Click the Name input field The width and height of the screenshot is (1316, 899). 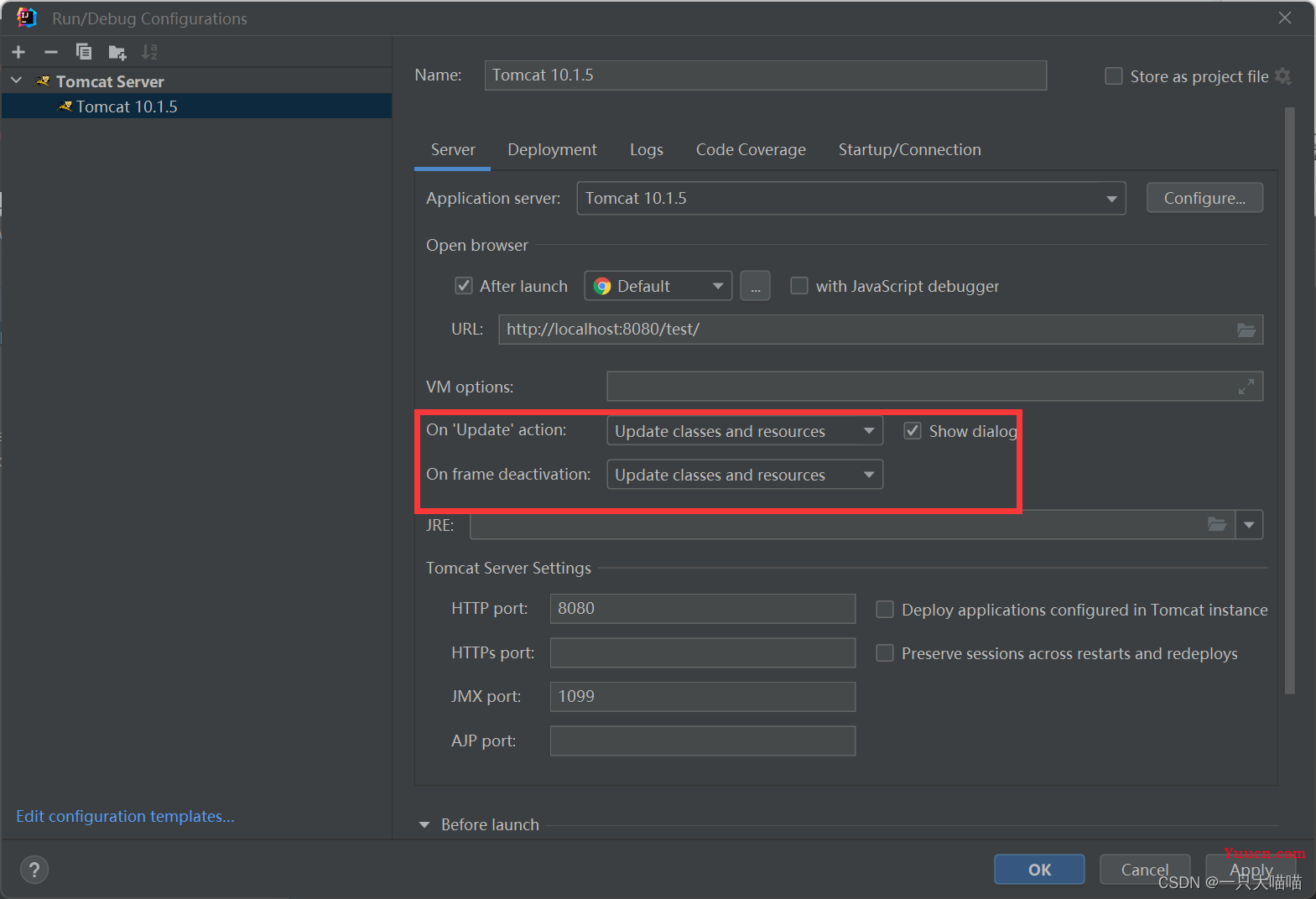766,75
